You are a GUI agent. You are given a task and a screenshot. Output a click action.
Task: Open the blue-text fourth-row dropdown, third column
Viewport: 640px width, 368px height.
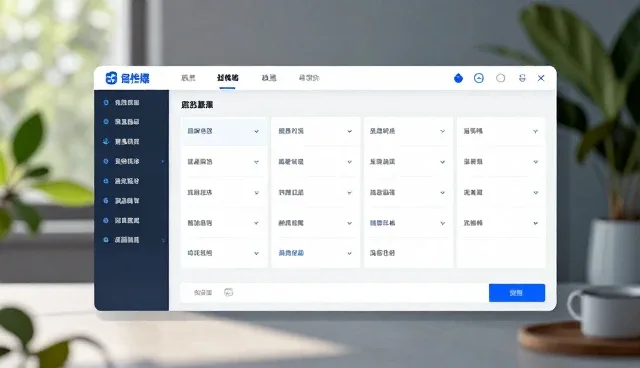[x=408, y=223]
